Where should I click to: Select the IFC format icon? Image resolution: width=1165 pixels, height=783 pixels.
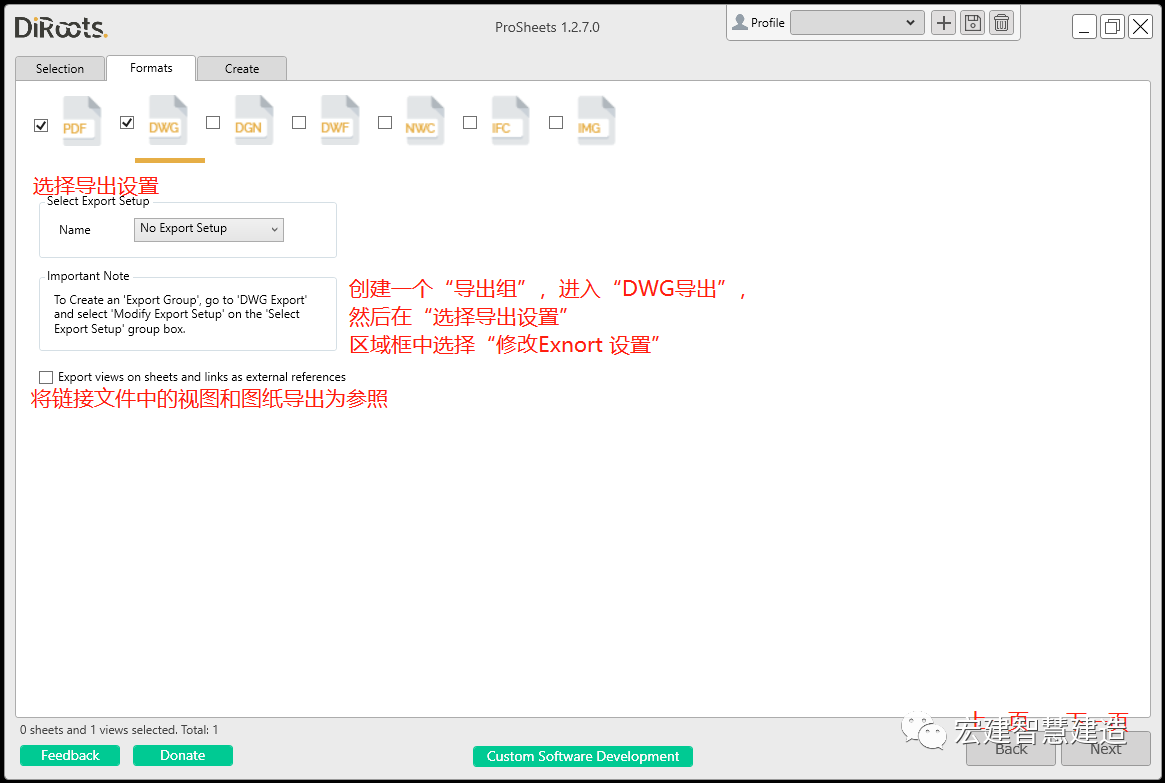click(x=510, y=120)
